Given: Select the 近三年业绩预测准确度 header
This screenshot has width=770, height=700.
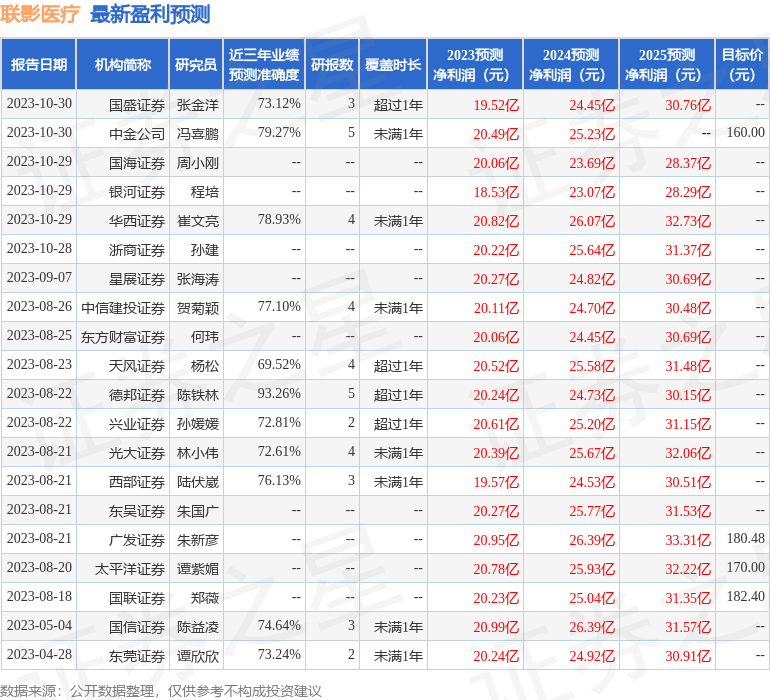Looking at the screenshot, I should coord(264,65).
